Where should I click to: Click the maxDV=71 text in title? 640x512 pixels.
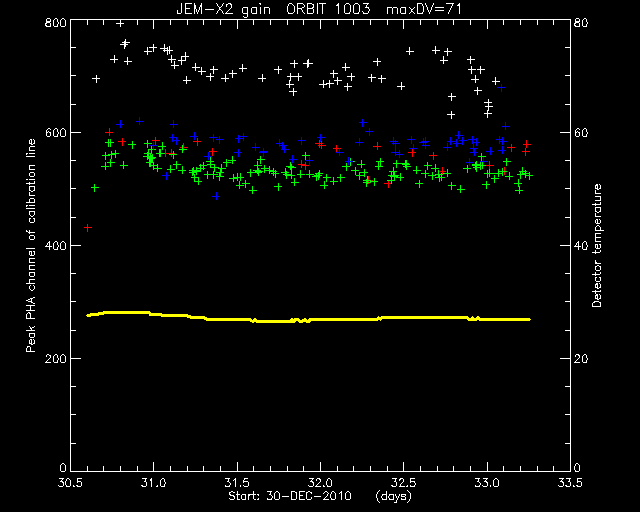(x=424, y=9)
